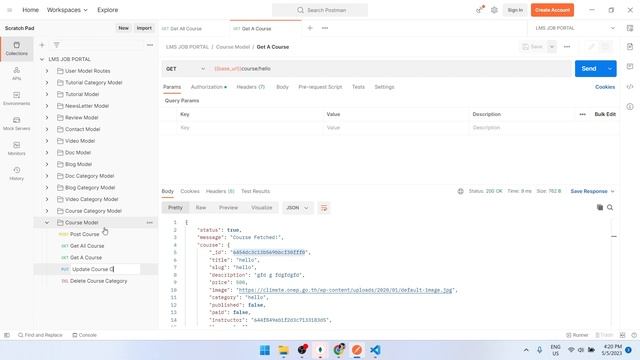Image resolution: width=640 pixels, height=360 pixels.
Task: Expand Tutorial Category Model folder
Action: click(x=47, y=82)
